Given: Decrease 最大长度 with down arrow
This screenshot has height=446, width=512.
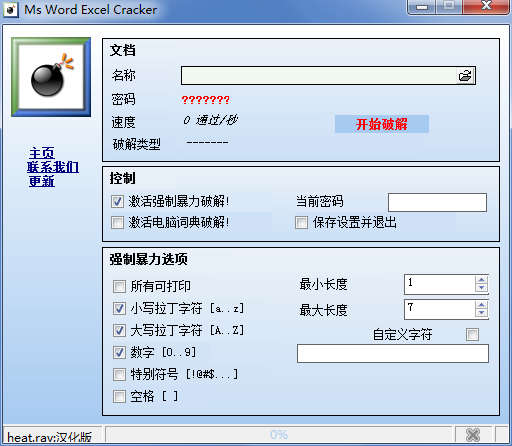Looking at the screenshot, I should coord(481,313).
